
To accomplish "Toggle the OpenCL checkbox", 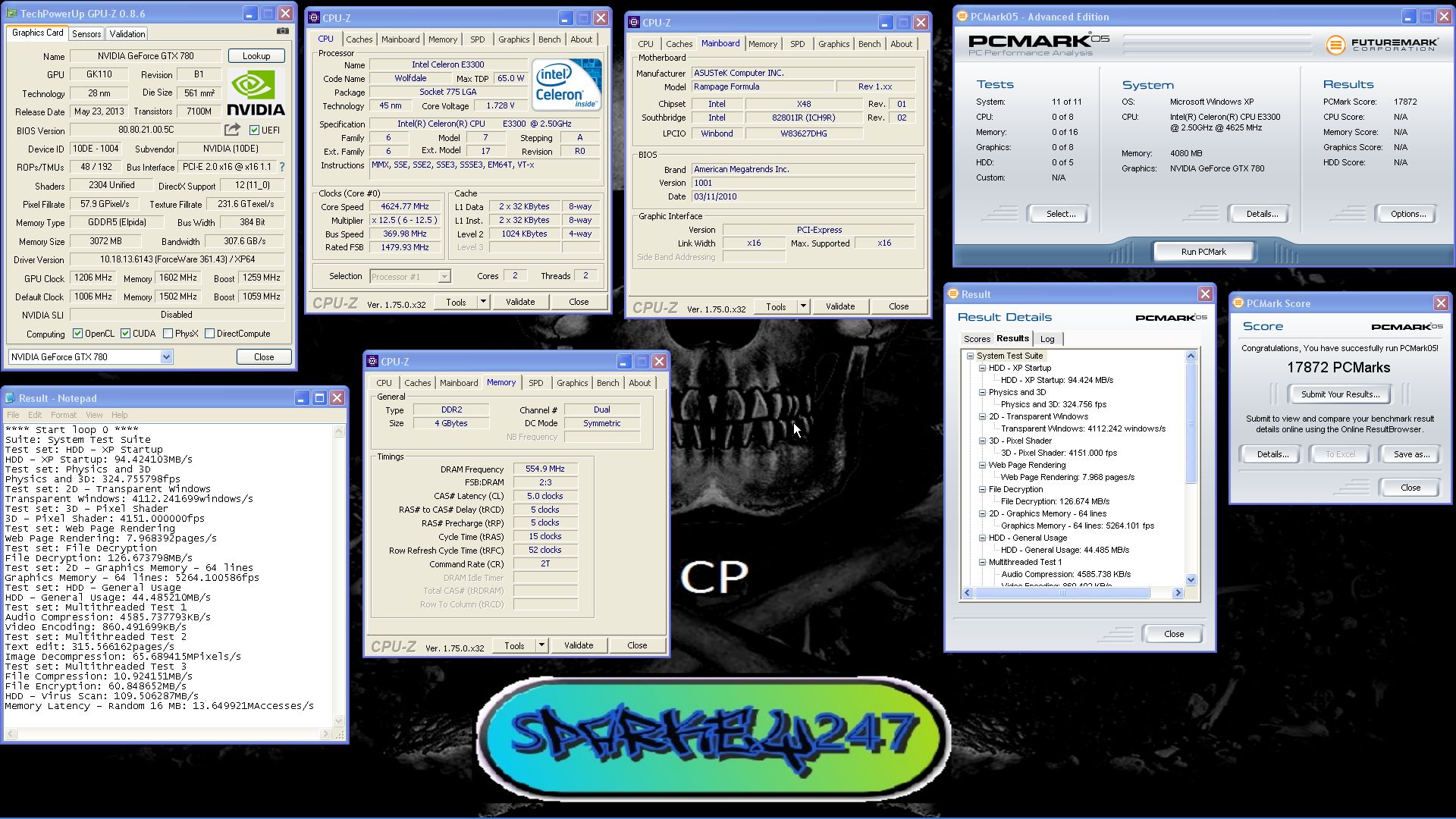I will click(77, 334).
